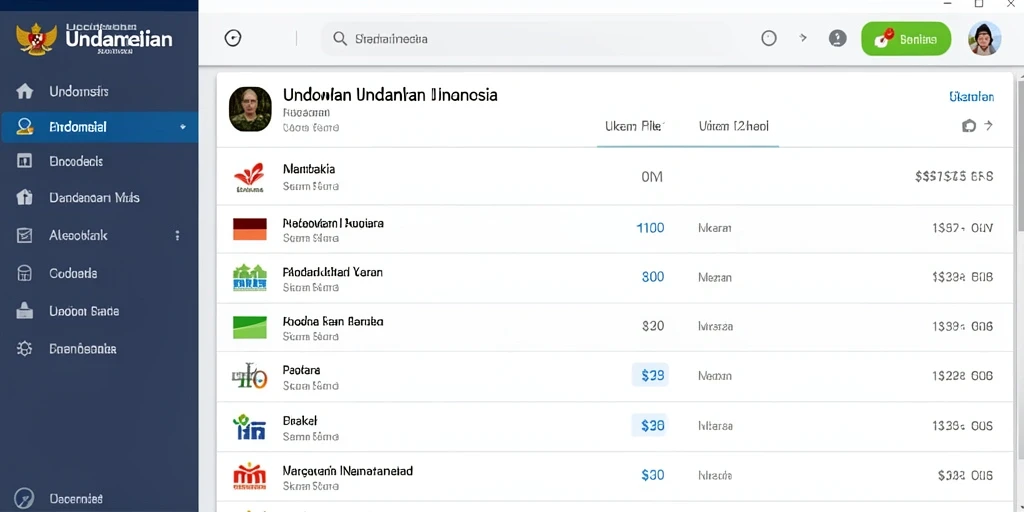The width and height of the screenshot is (1024, 512).
Task: Click the red people logo of Narqaterin row
Action: [x=249, y=476]
